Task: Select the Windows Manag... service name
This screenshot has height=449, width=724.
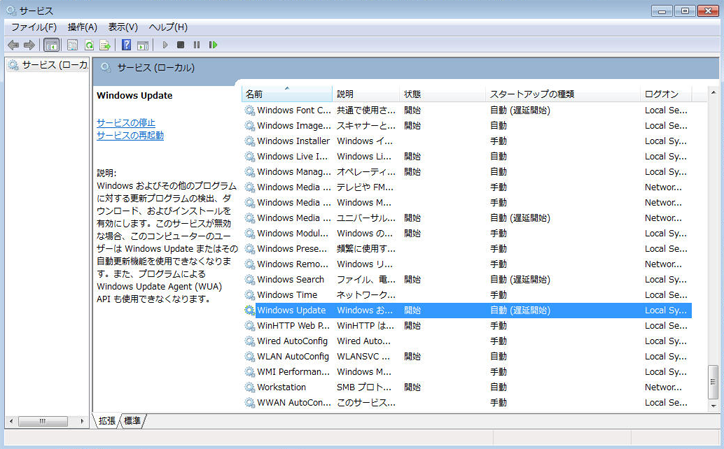Action: pyautogui.click(x=294, y=172)
